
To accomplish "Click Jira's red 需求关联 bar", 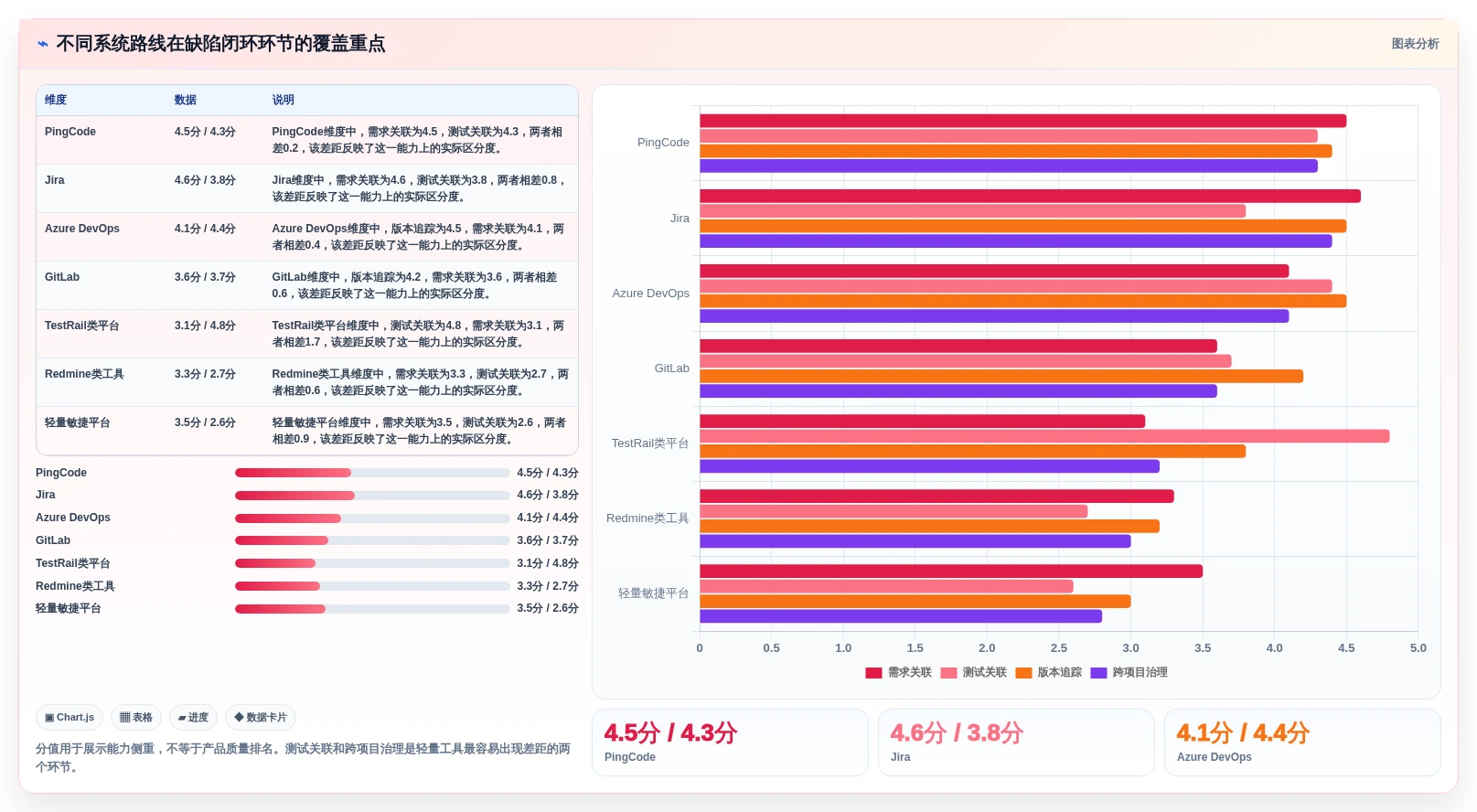I will [1031, 197].
